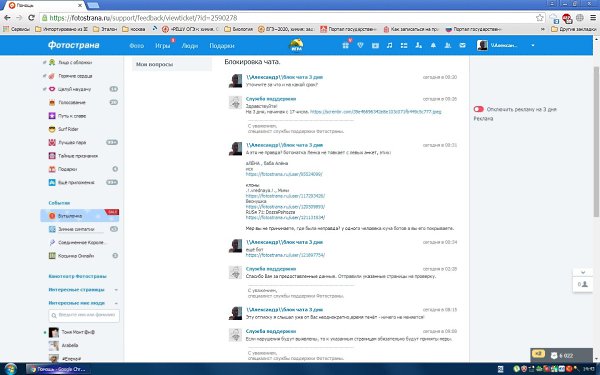Open Surf Rider in the sidebar

pos(68,129)
